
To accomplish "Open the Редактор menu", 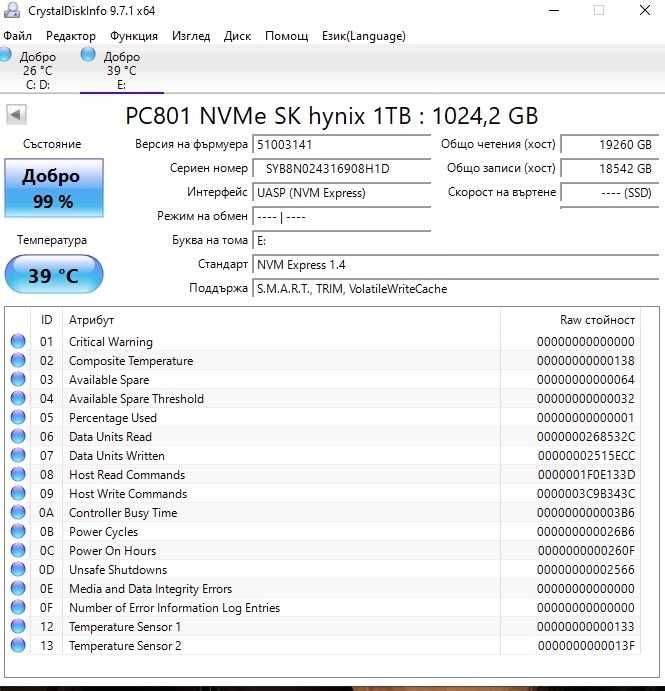I will pyautogui.click(x=71, y=36).
